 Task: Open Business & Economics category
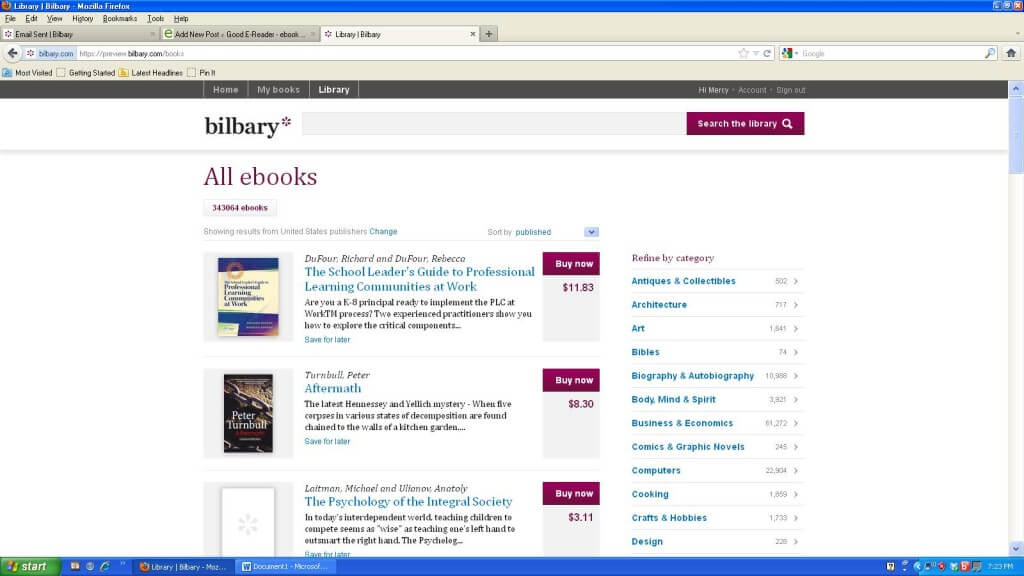682,423
